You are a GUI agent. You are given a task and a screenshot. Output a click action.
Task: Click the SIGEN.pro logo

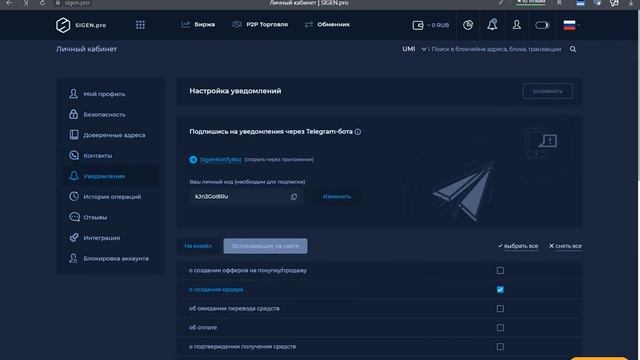click(81, 25)
